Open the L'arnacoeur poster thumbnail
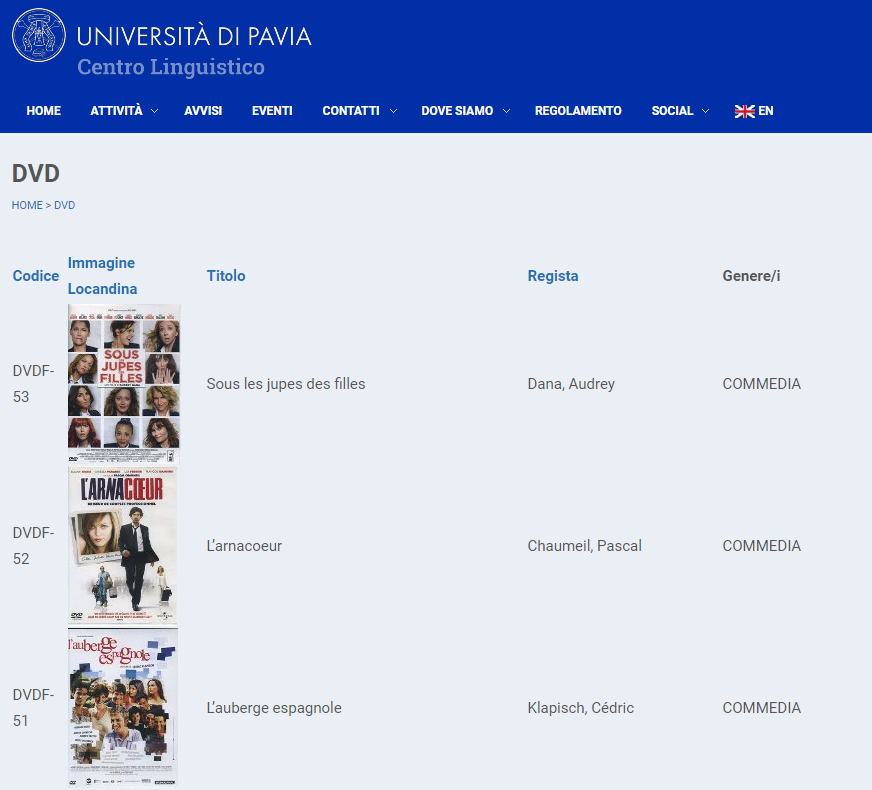Image resolution: width=872 pixels, height=790 pixels. [x=124, y=546]
